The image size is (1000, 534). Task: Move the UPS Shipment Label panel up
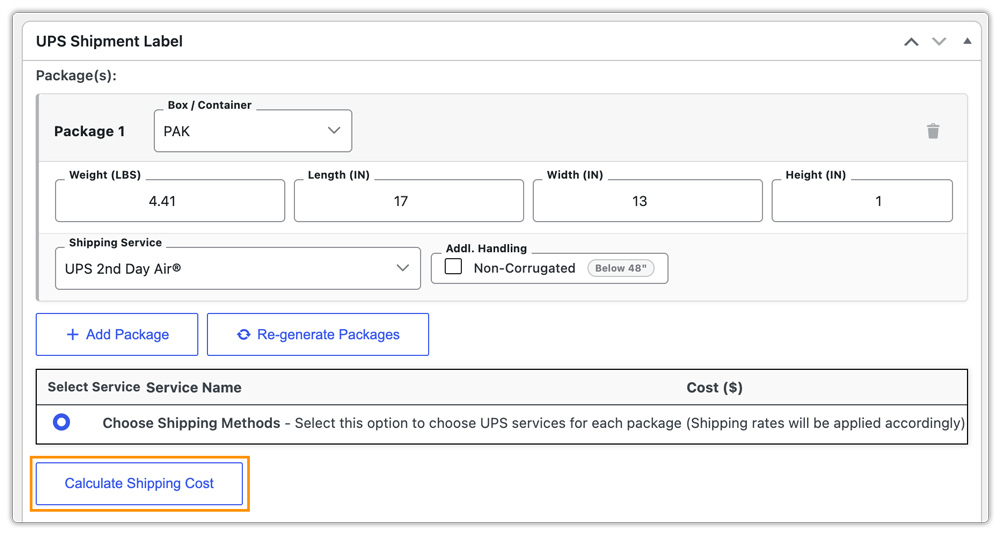[x=911, y=42]
